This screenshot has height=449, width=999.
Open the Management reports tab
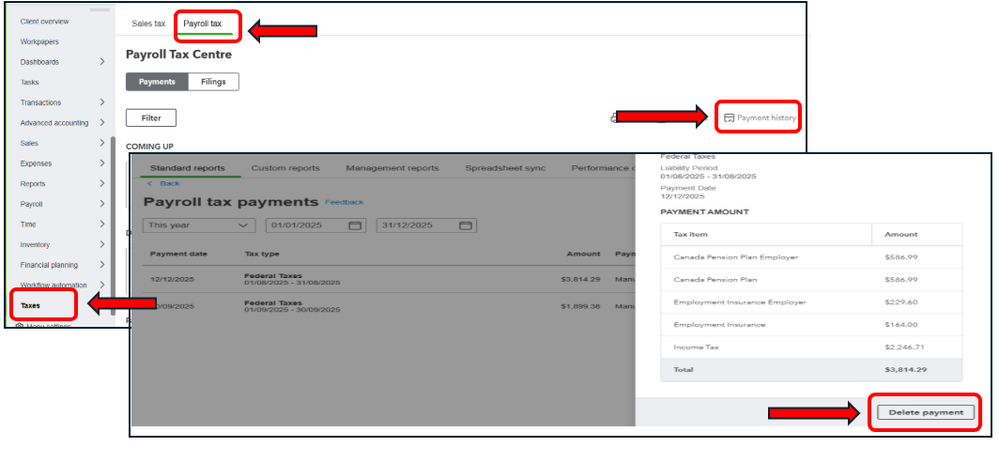click(x=392, y=168)
